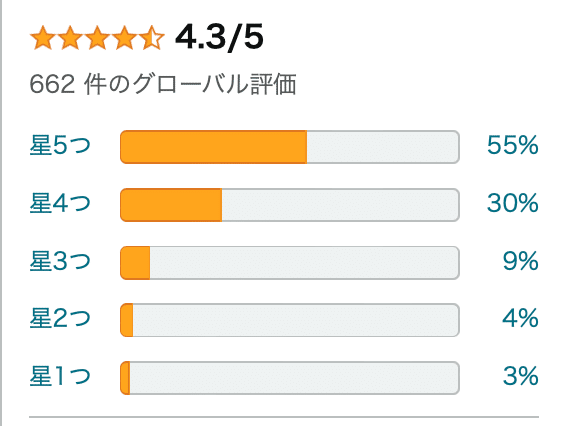Click the second orange rating star

click(70, 37)
